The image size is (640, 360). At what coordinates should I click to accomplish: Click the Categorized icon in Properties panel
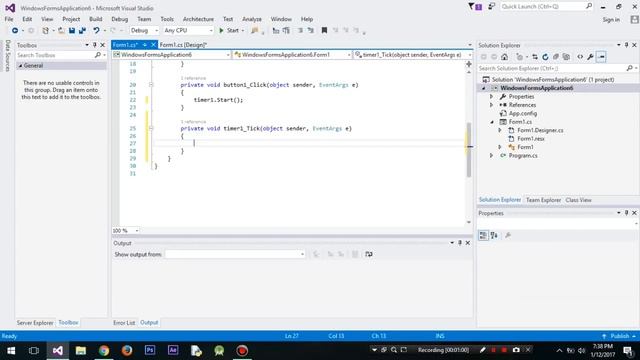tap(483, 236)
